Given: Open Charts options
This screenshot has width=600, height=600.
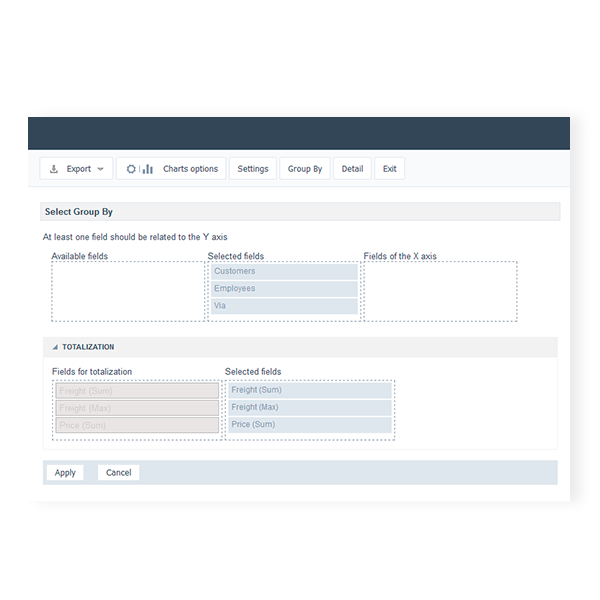Looking at the screenshot, I should pyautogui.click(x=190, y=169).
